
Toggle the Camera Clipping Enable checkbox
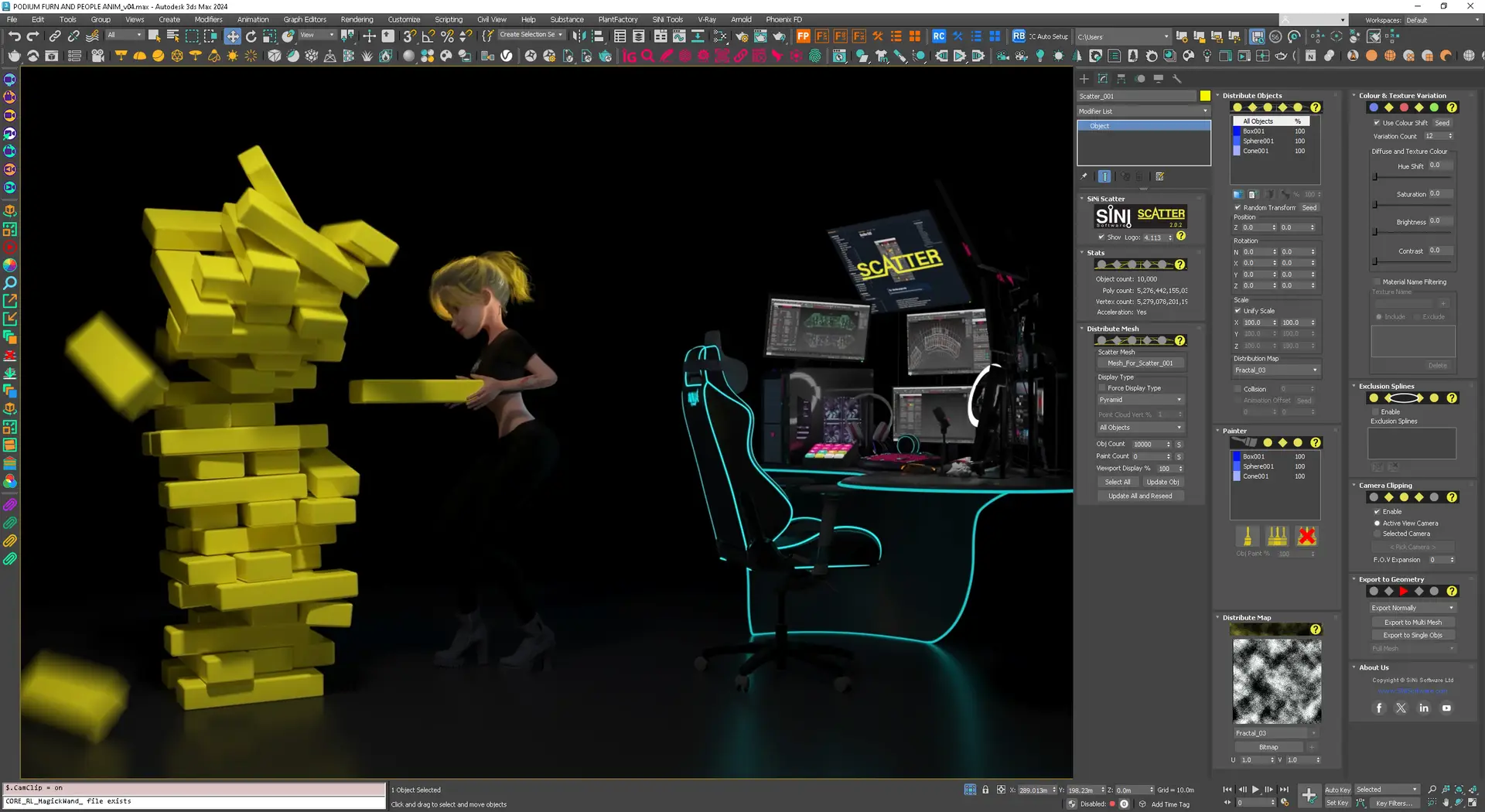(x=1377, y=512)
